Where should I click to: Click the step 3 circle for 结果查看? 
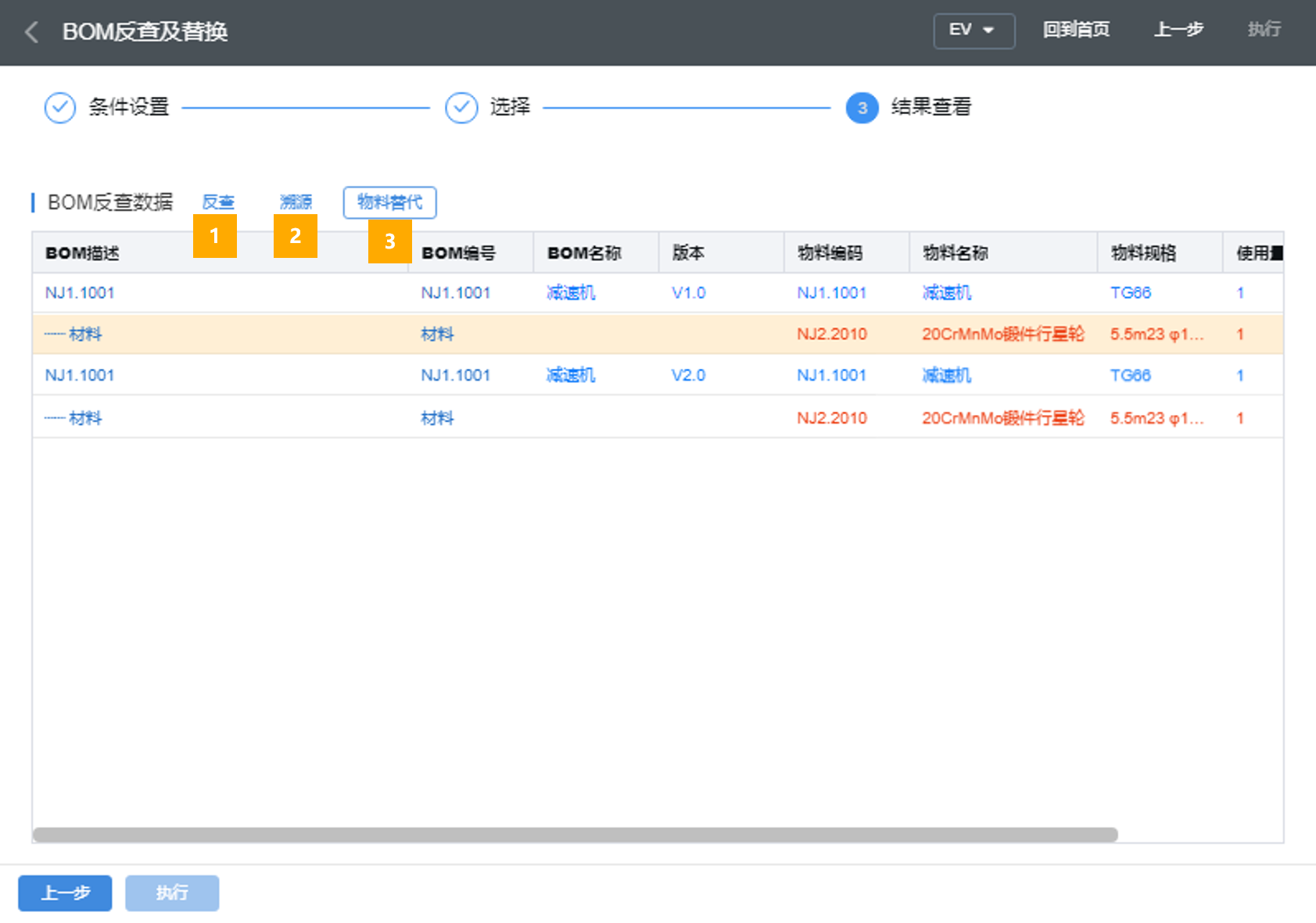862,108
